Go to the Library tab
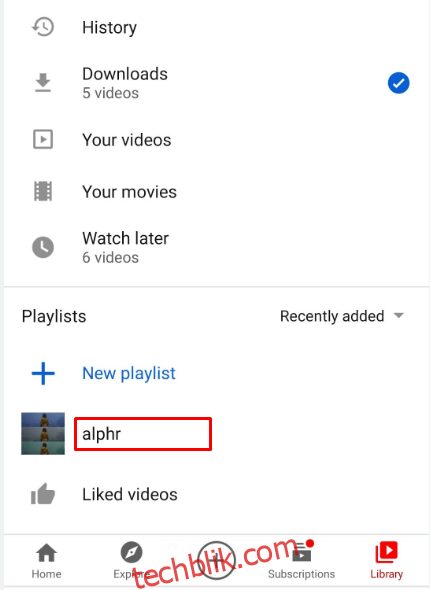The image size is (430, 590). pos(386,561)
